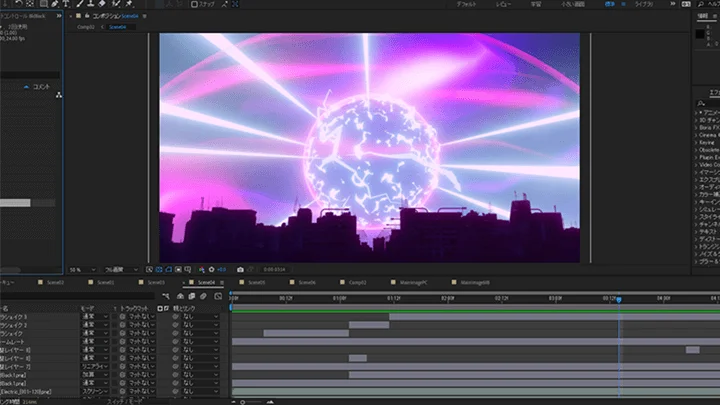This screenshot has height=405, width=720.
Task: Click the スイッチ / モード toggle button
Action: pyautogui.click(x=124, y=401)
